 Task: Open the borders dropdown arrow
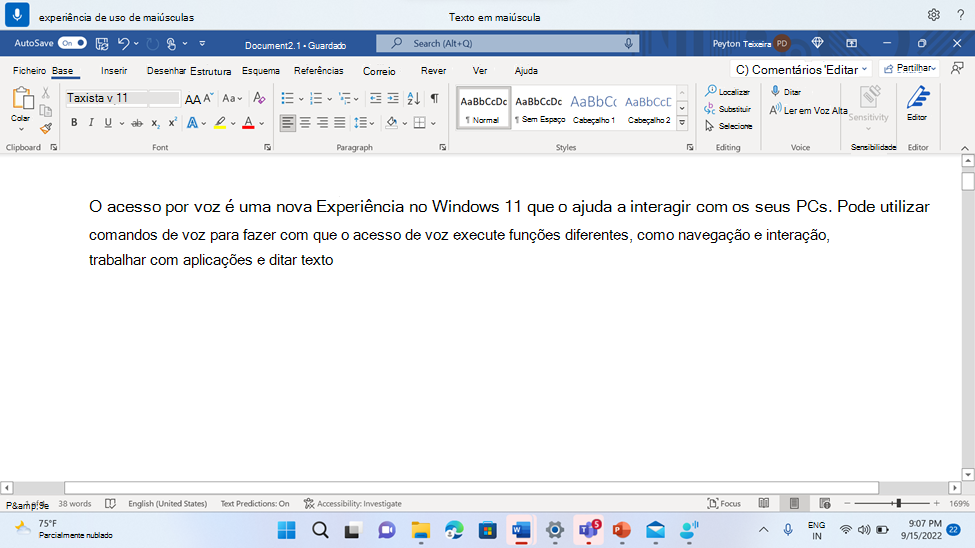[x=433, y=123]
